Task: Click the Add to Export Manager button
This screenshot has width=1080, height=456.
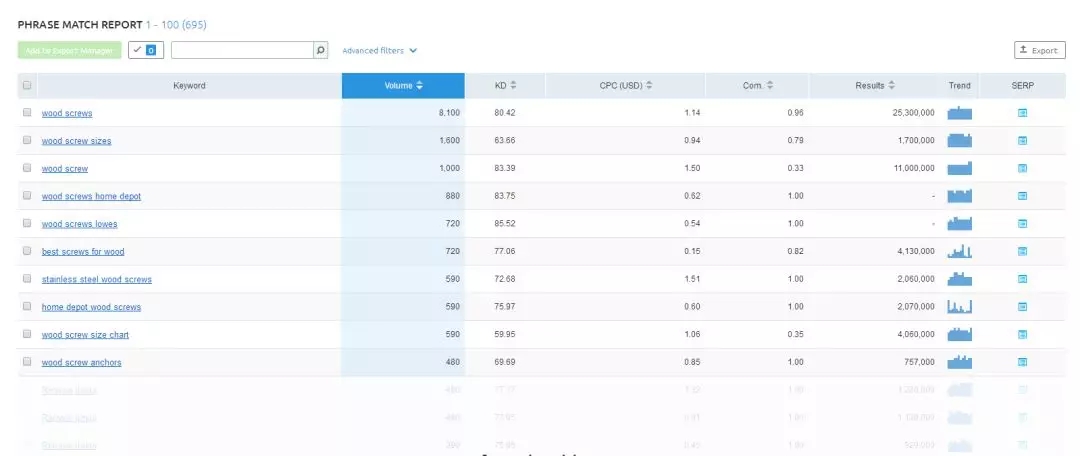Action: pos(69,50)
